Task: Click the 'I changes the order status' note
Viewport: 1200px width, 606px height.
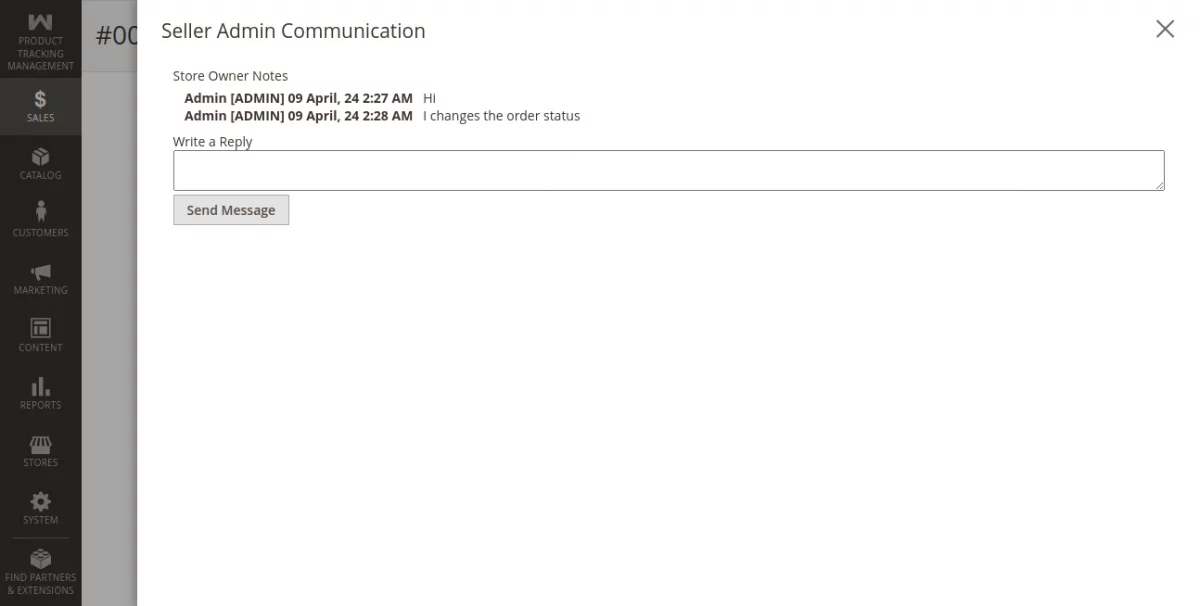Action: pyautogui.click(x=501, y=116)
